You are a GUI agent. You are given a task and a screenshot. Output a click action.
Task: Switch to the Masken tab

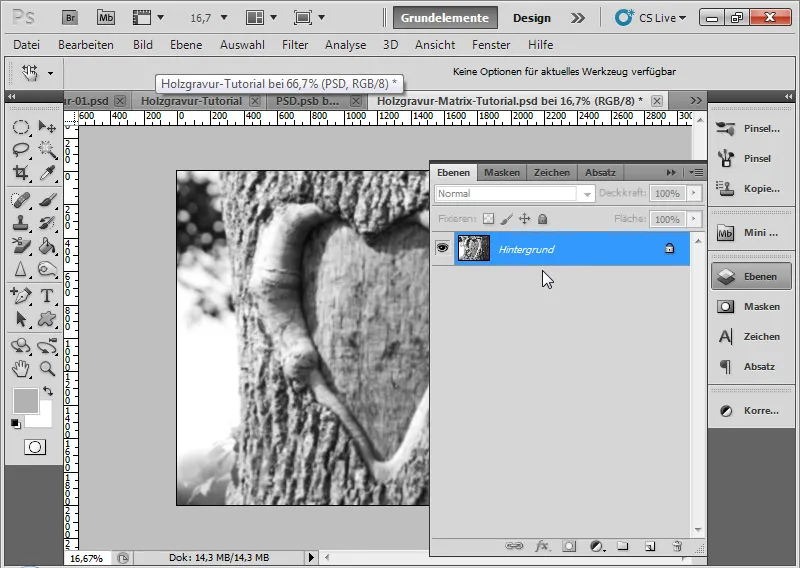(x=502, y=172)
